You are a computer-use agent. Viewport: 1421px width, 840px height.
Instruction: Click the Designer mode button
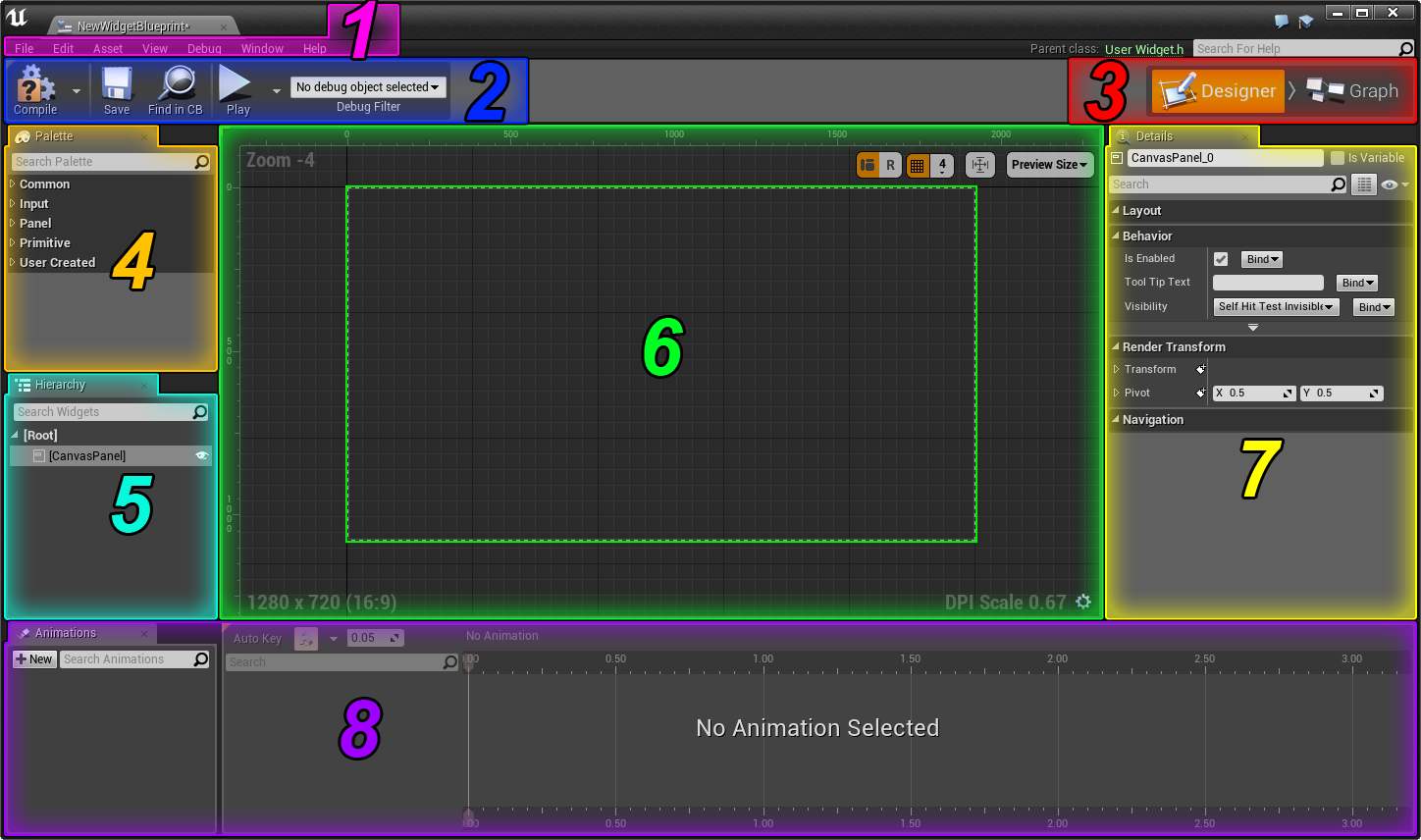(x=1218, y=91)
